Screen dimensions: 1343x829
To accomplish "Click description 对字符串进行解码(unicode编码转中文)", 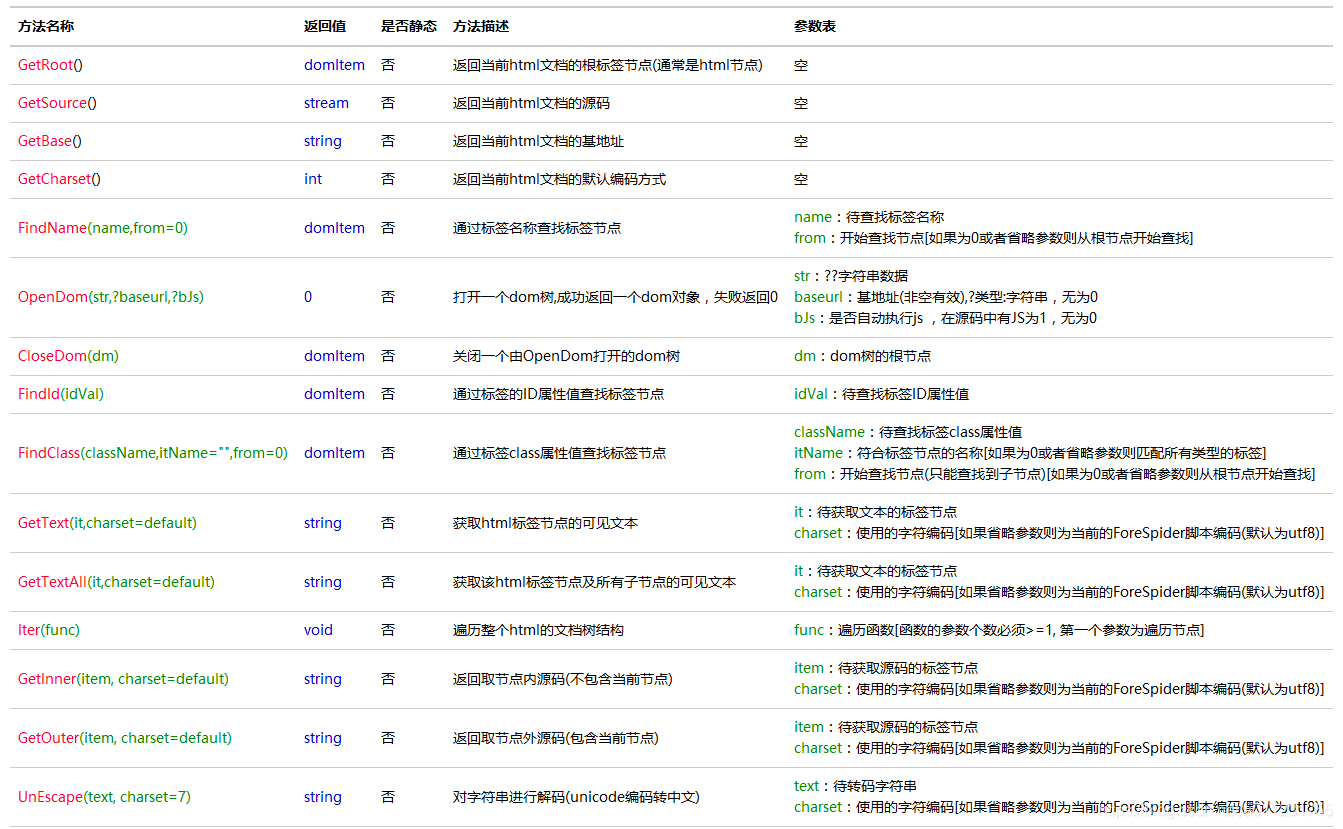I will coord(576,797).
